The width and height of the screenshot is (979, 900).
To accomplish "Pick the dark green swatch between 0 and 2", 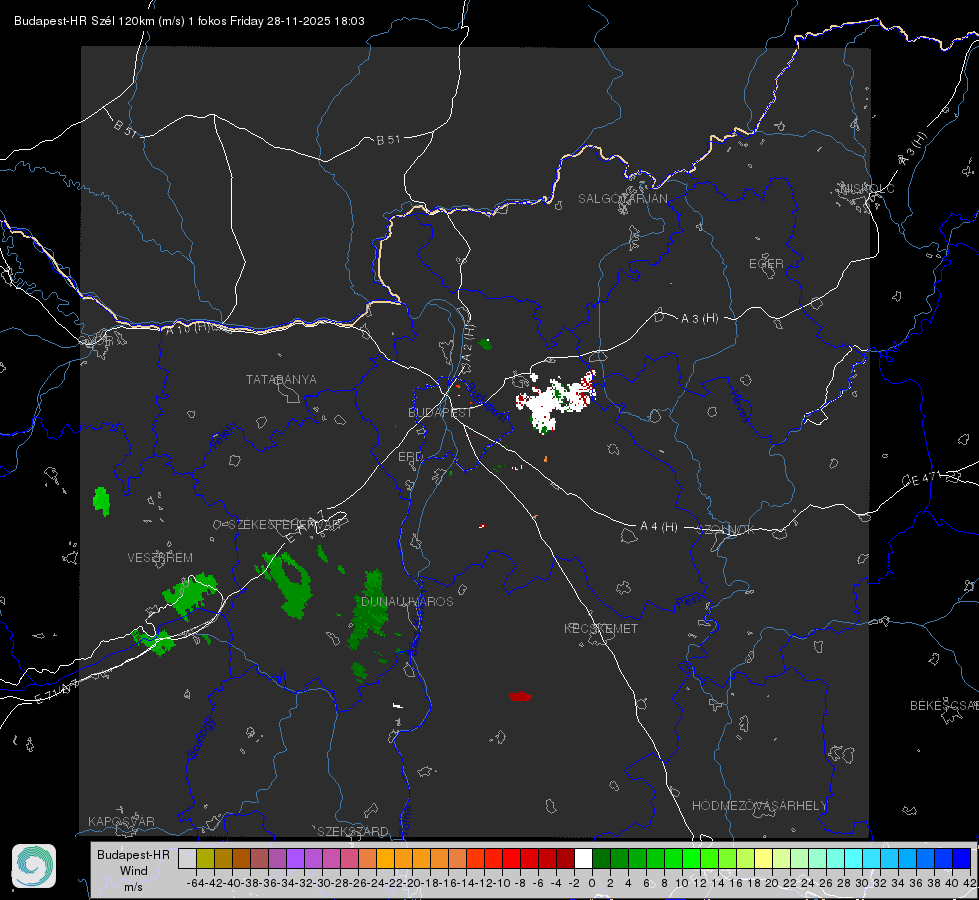I will [601, 858].
